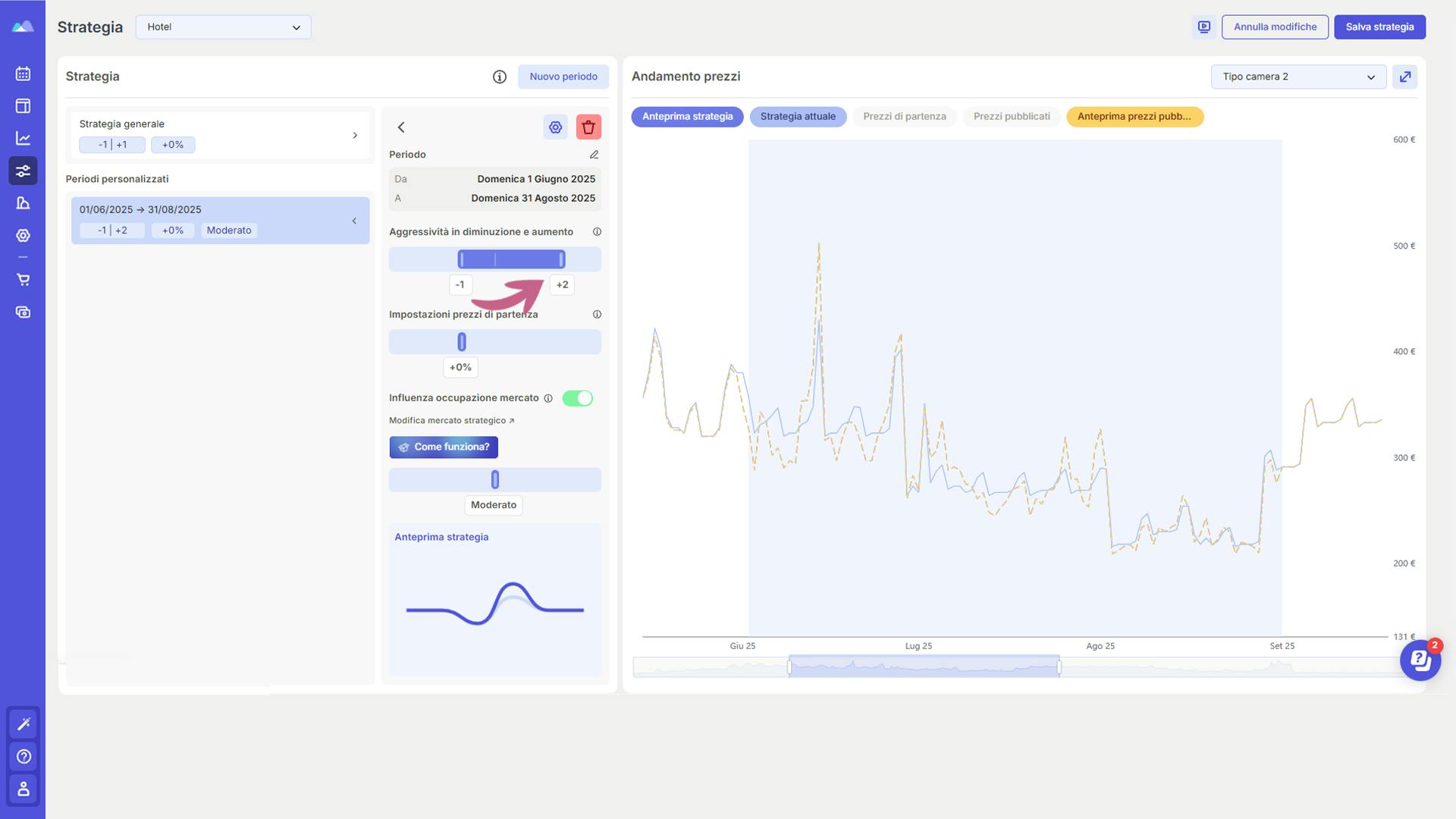Open the help question mark sidebar icon
The image size is (1456, 819).
[x=24, y=757]
